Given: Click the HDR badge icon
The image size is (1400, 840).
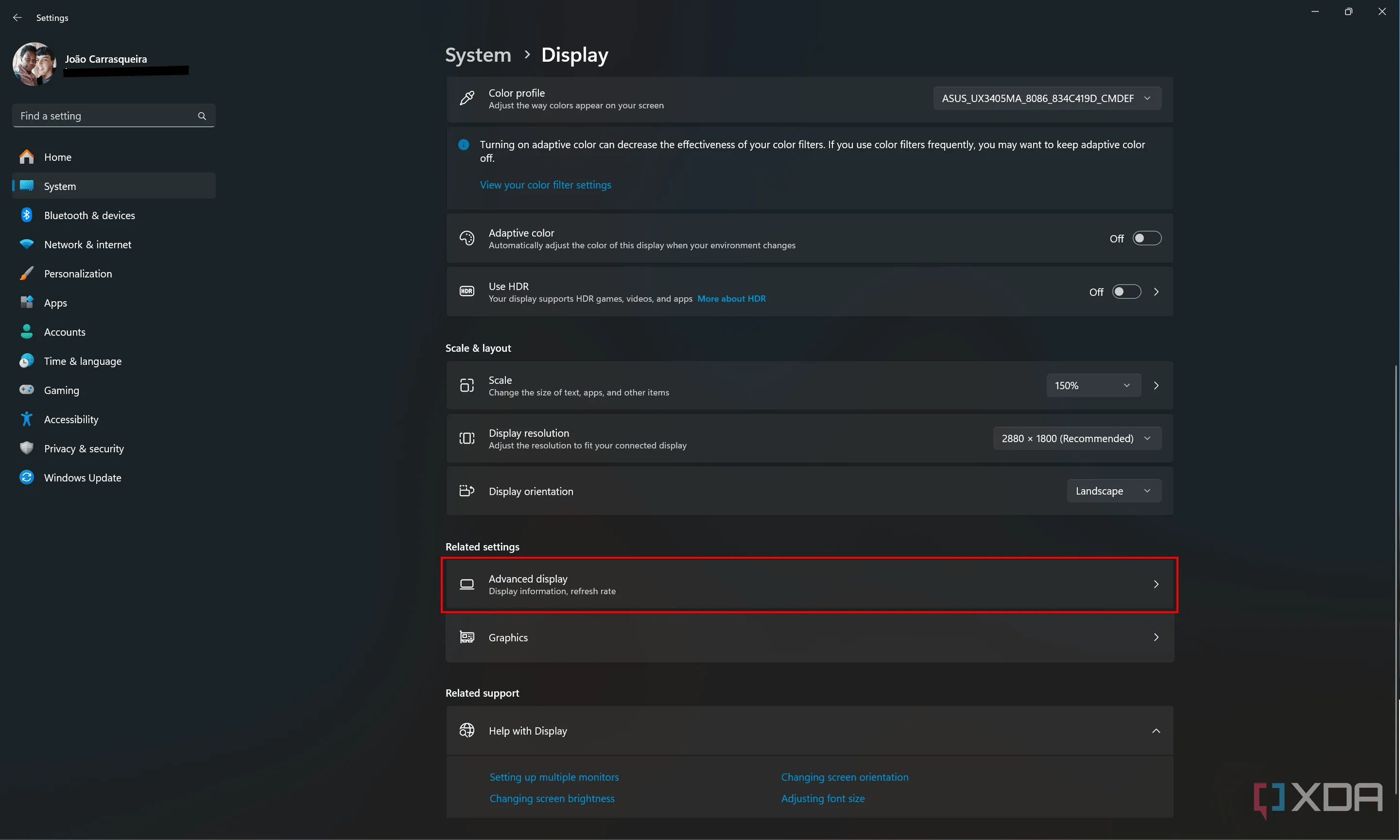Looking at the screenshot, I should click(467, 291).
